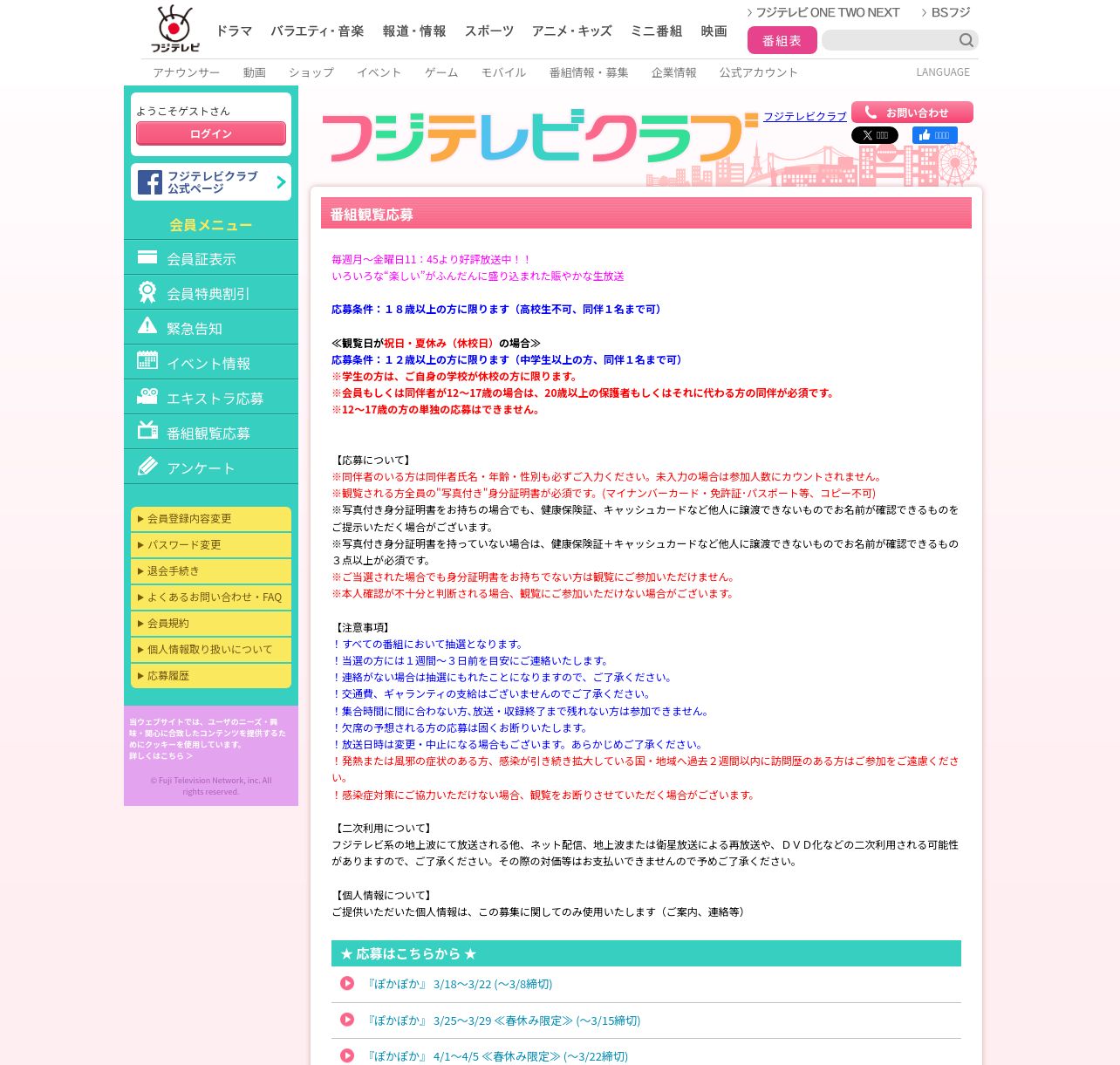Click the フジテレビクラブ colorful banner logo

click(x=540, y=138)
